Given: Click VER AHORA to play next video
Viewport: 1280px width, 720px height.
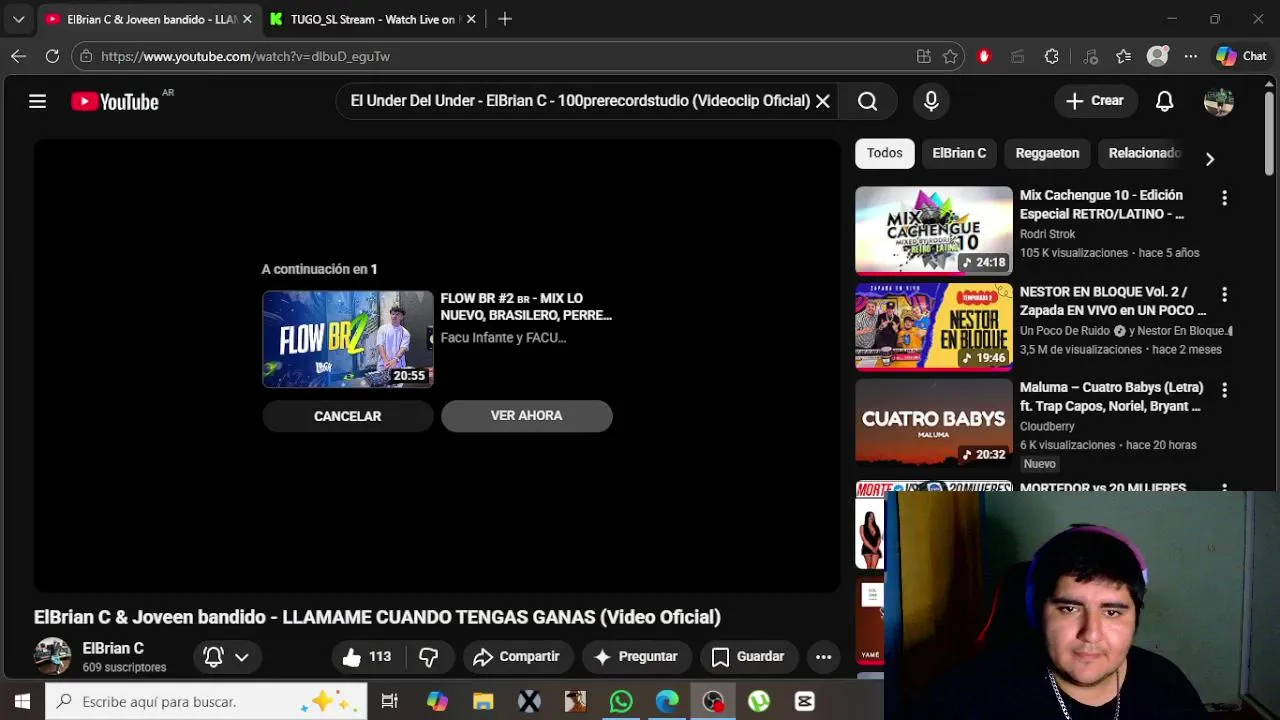Looking at the screenshot, I should coord(526,416).
